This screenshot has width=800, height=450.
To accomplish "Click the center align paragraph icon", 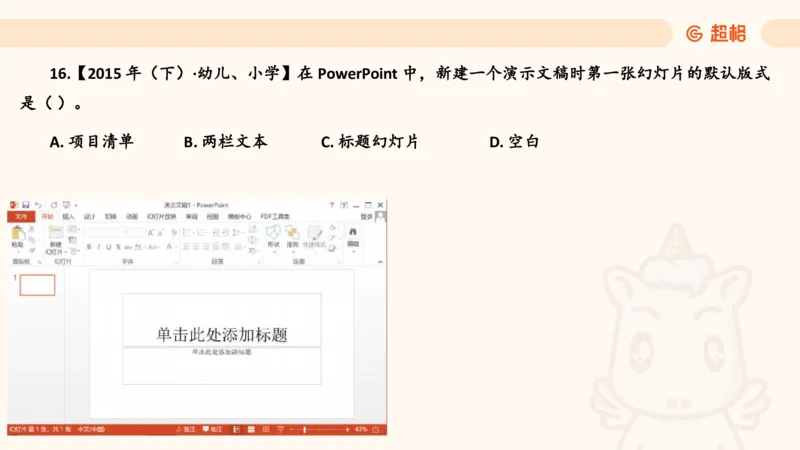I will click(x=196, y=247).
